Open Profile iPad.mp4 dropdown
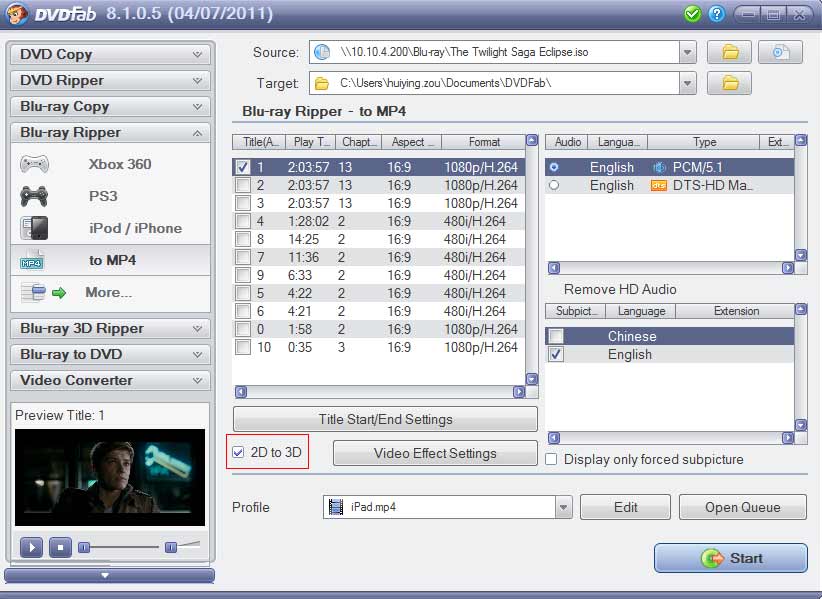The image size is (822, 599). (x=564, y=507)
